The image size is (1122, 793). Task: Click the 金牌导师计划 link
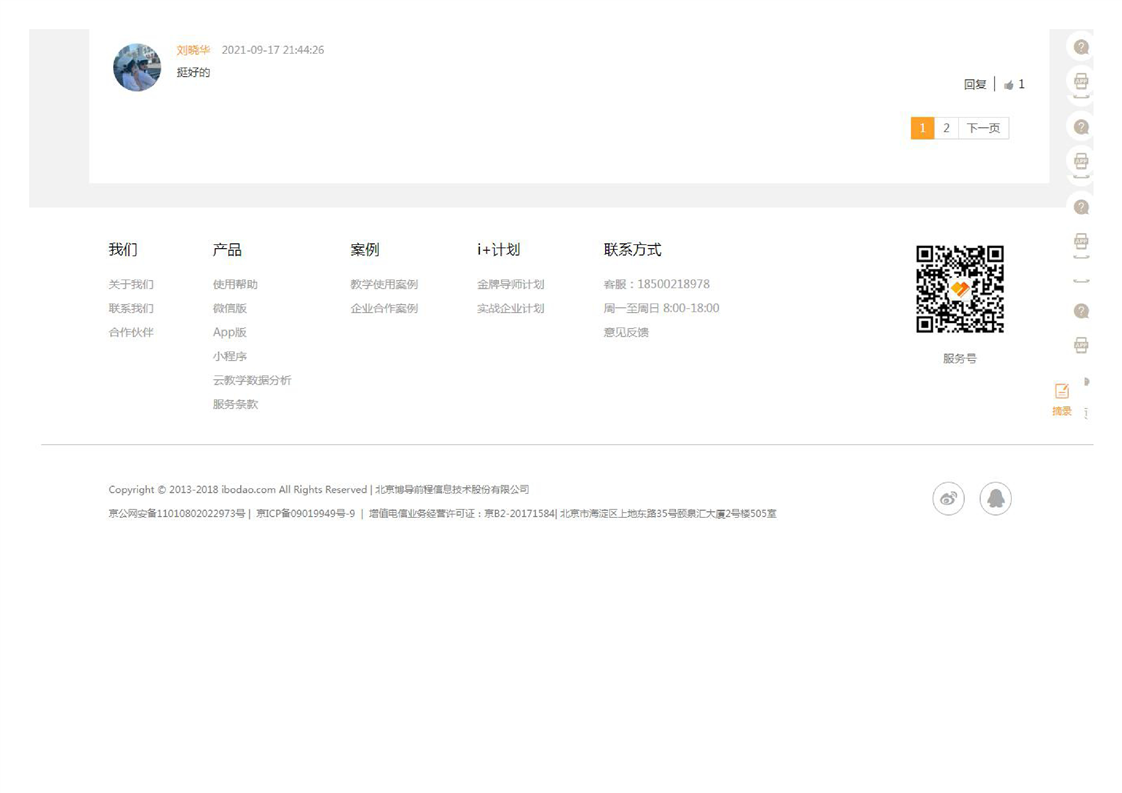click(510, 285)
